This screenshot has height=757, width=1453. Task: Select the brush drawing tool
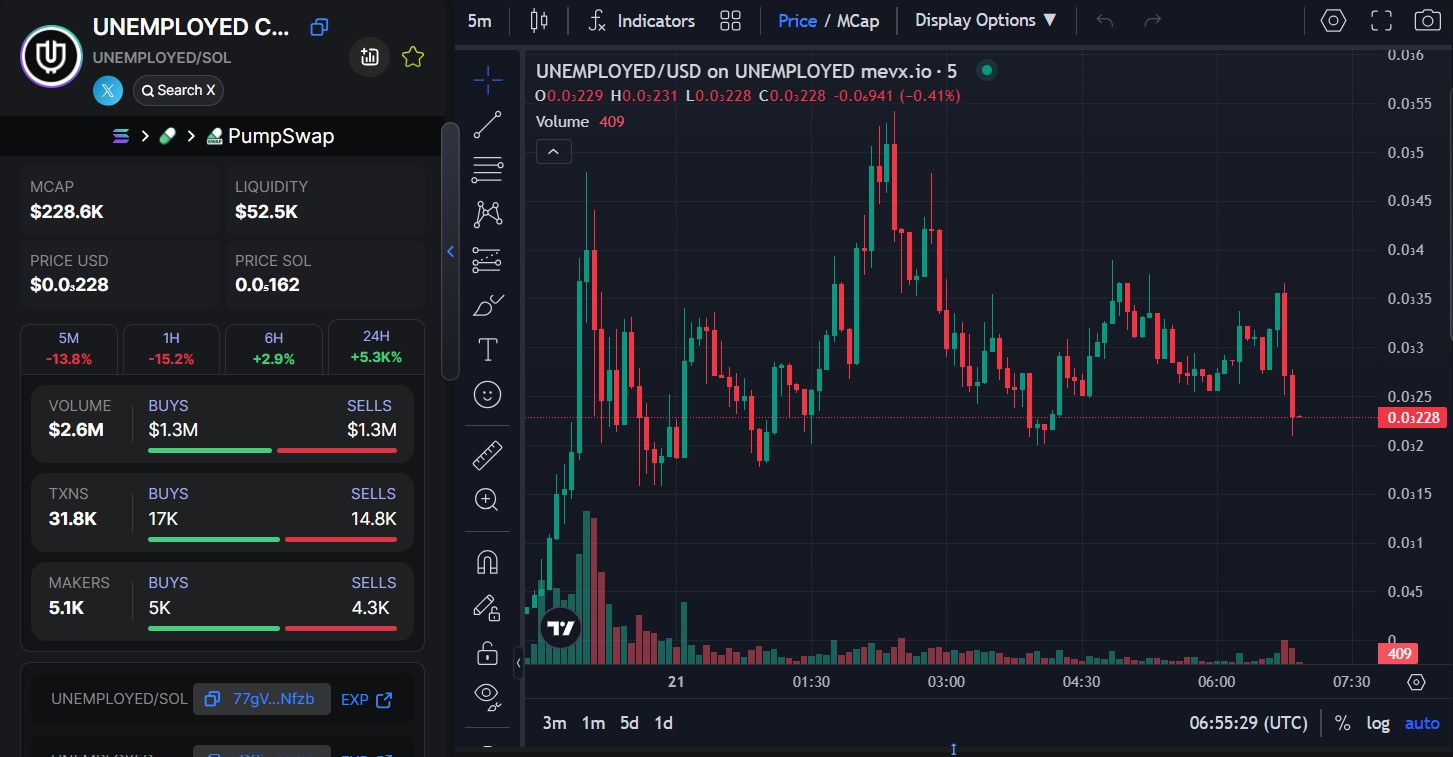487,305
